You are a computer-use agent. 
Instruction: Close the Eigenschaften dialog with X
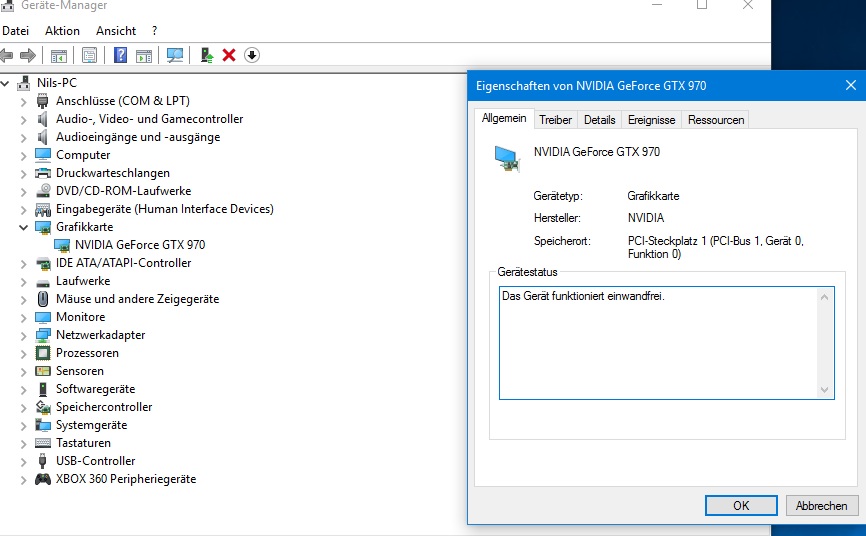click(x=851, y=85)
